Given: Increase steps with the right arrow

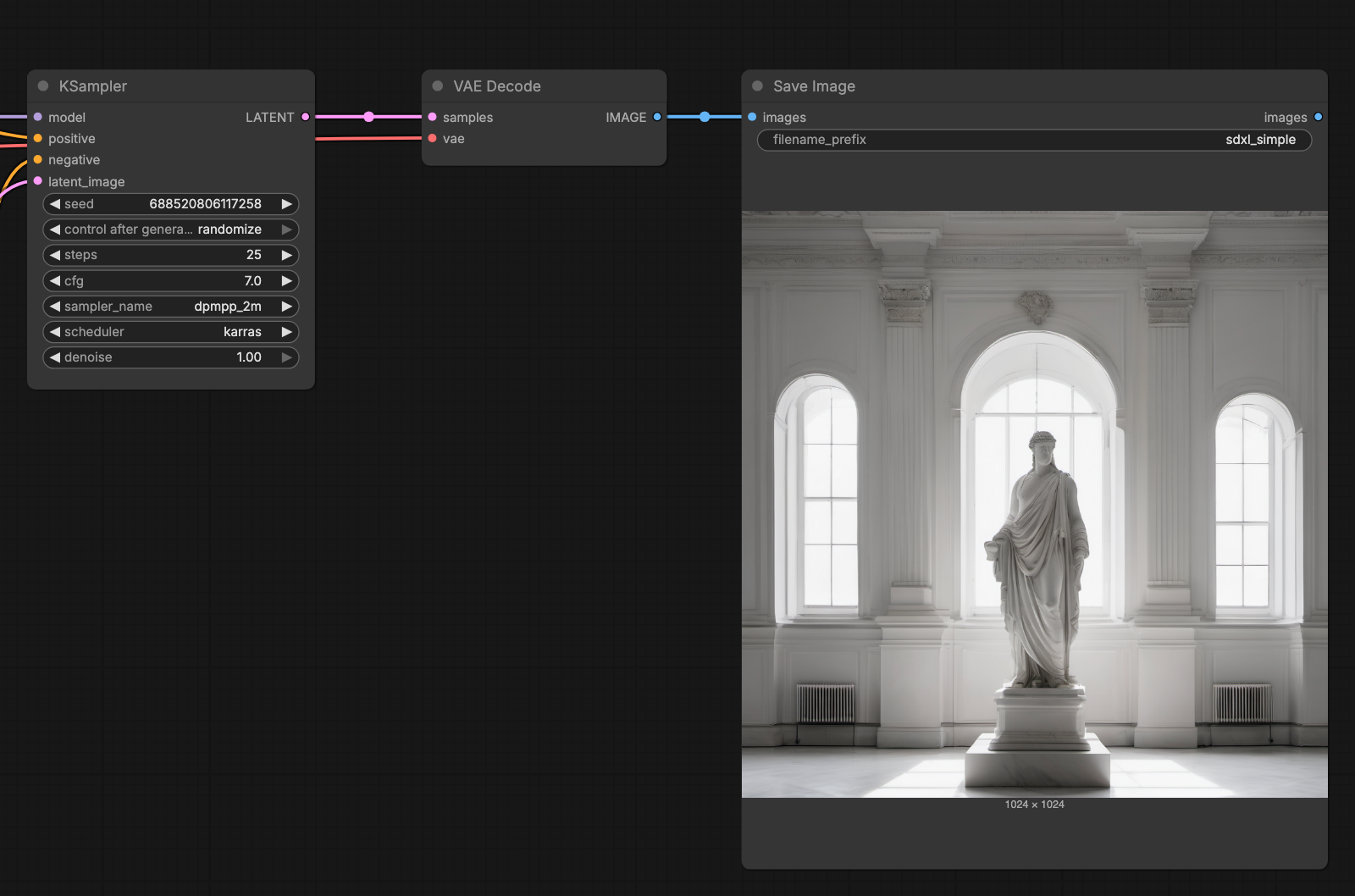Looking at the screenshot, I should (287, 255).
